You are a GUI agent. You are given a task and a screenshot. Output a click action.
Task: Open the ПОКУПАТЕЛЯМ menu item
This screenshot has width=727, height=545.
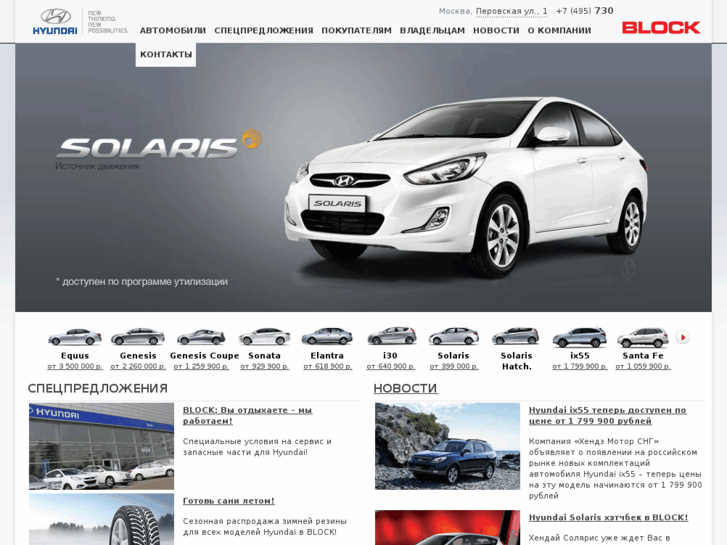pyautogui.click(x=357, y=31)
